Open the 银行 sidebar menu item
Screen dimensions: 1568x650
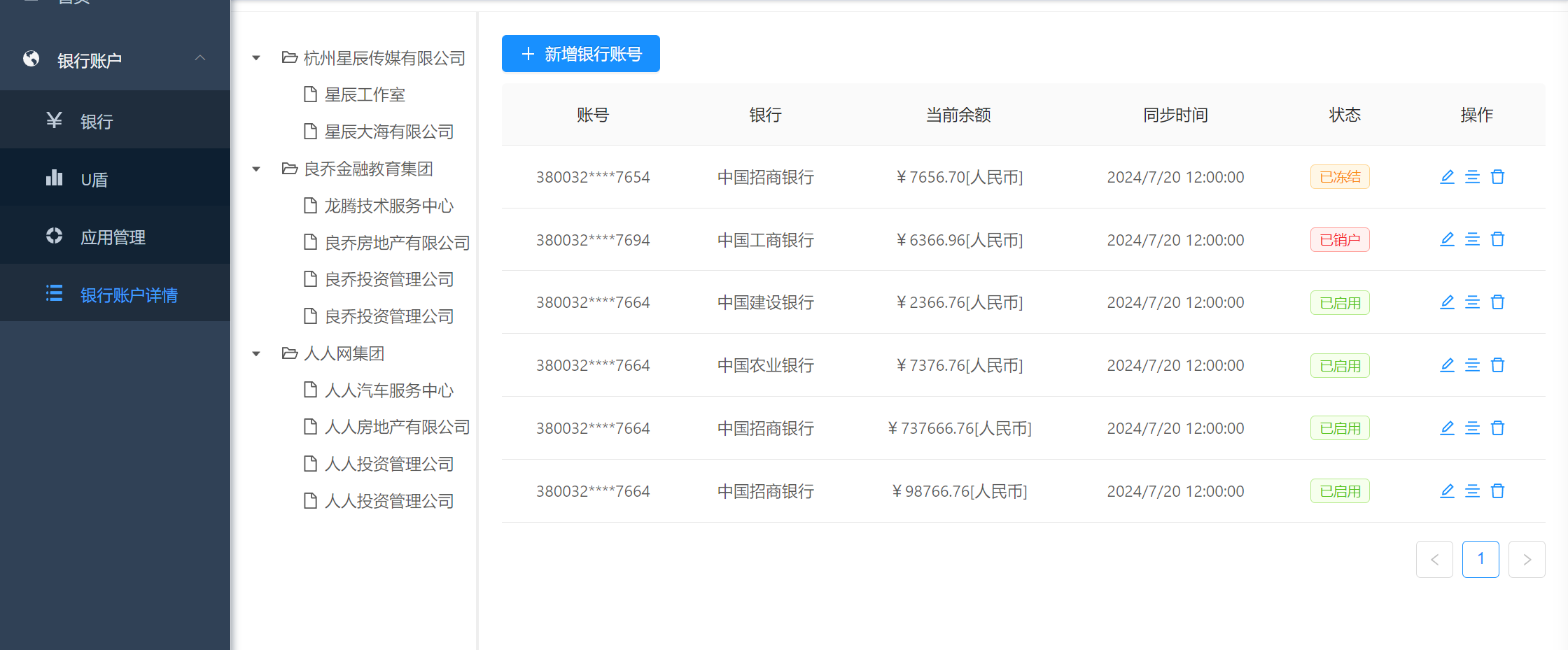click(97, 122)
